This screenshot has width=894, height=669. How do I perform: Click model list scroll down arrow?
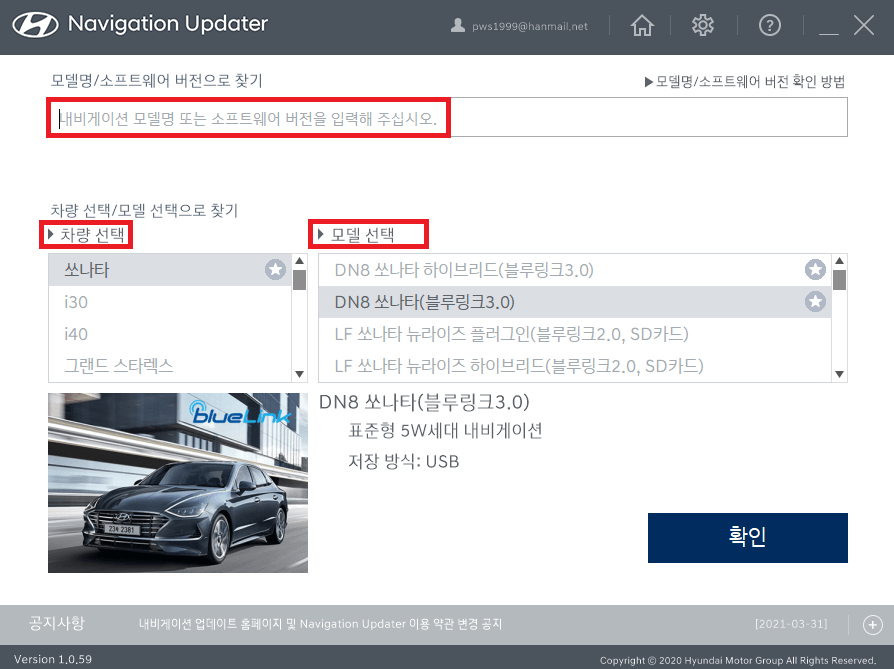(x=839, y=375)
